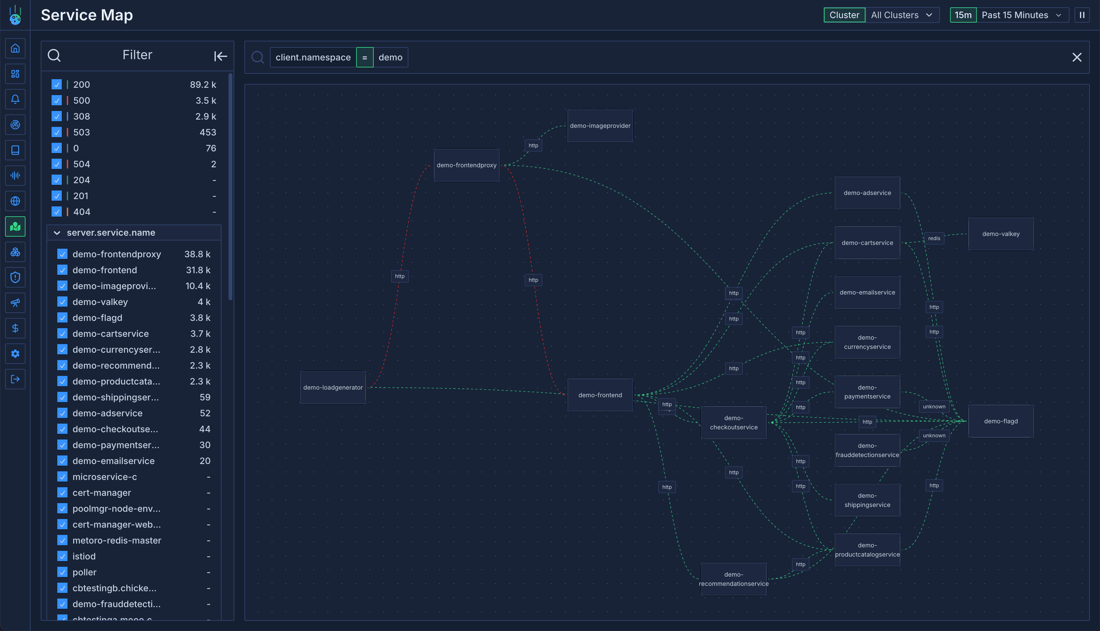
Task: Click the demo filter value
Action: [391, 58]
